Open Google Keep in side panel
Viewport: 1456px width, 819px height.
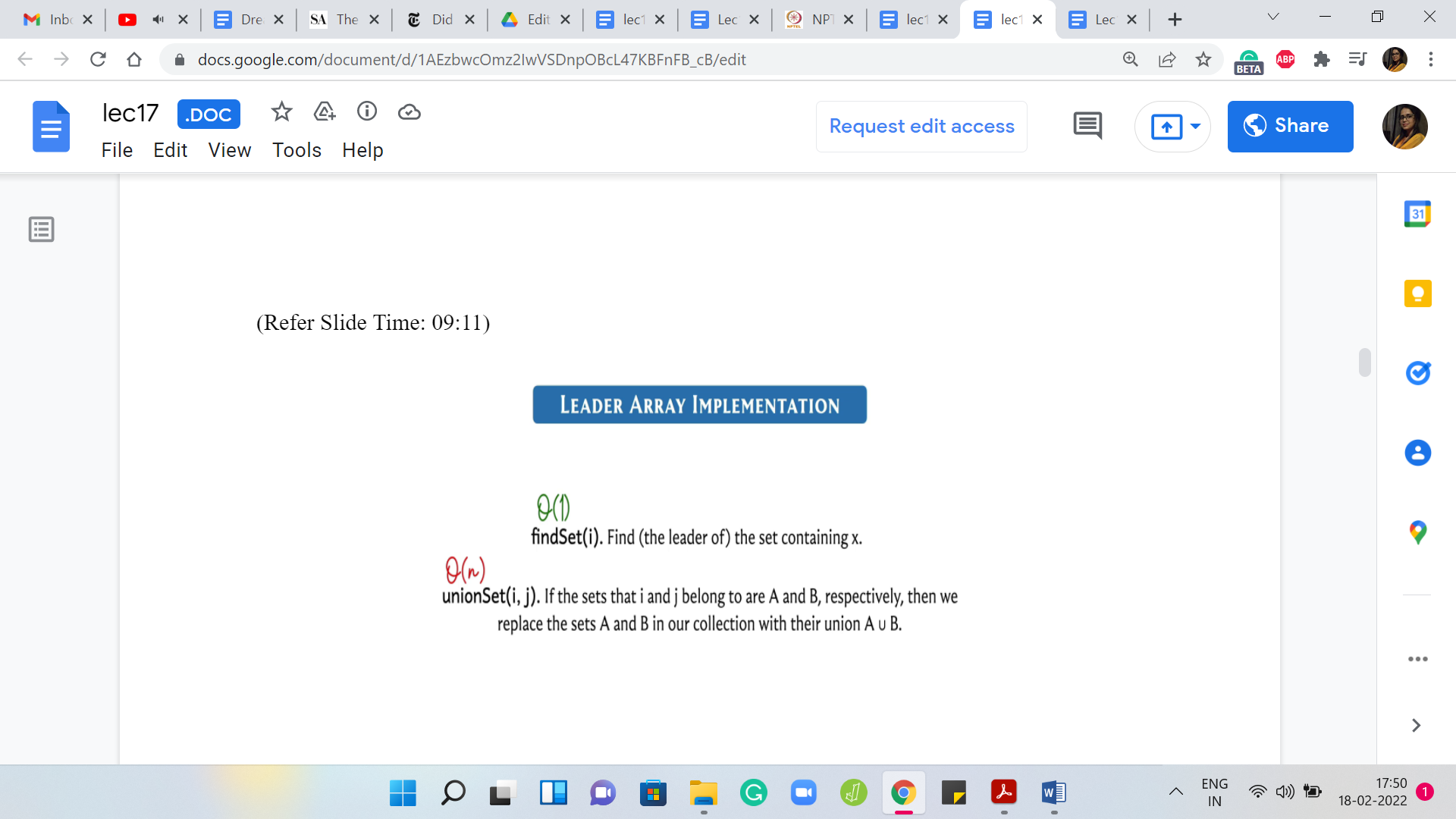[1417, 293]
